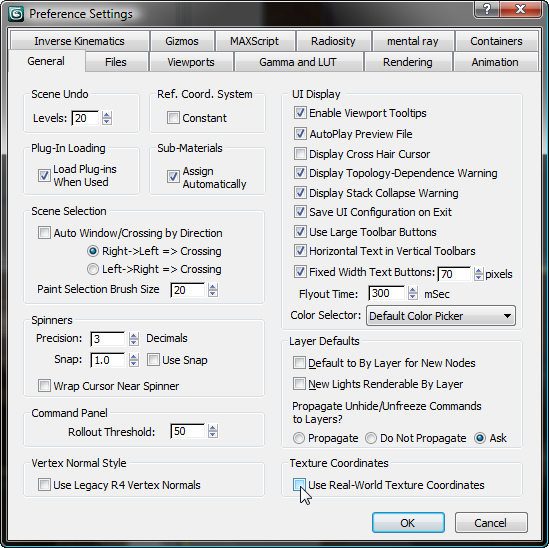Open the MAXScript tab
This screenshot has height=548, width=549.
click(x=255, y=41)
